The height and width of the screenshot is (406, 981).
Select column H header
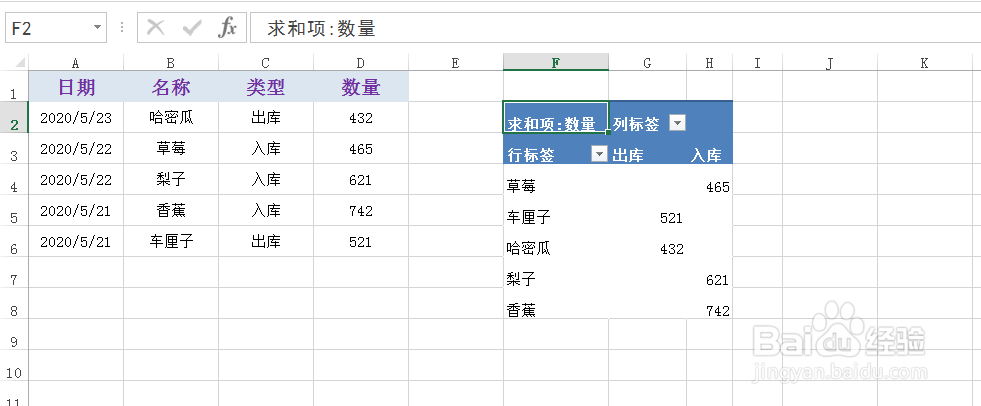(709, 63)
